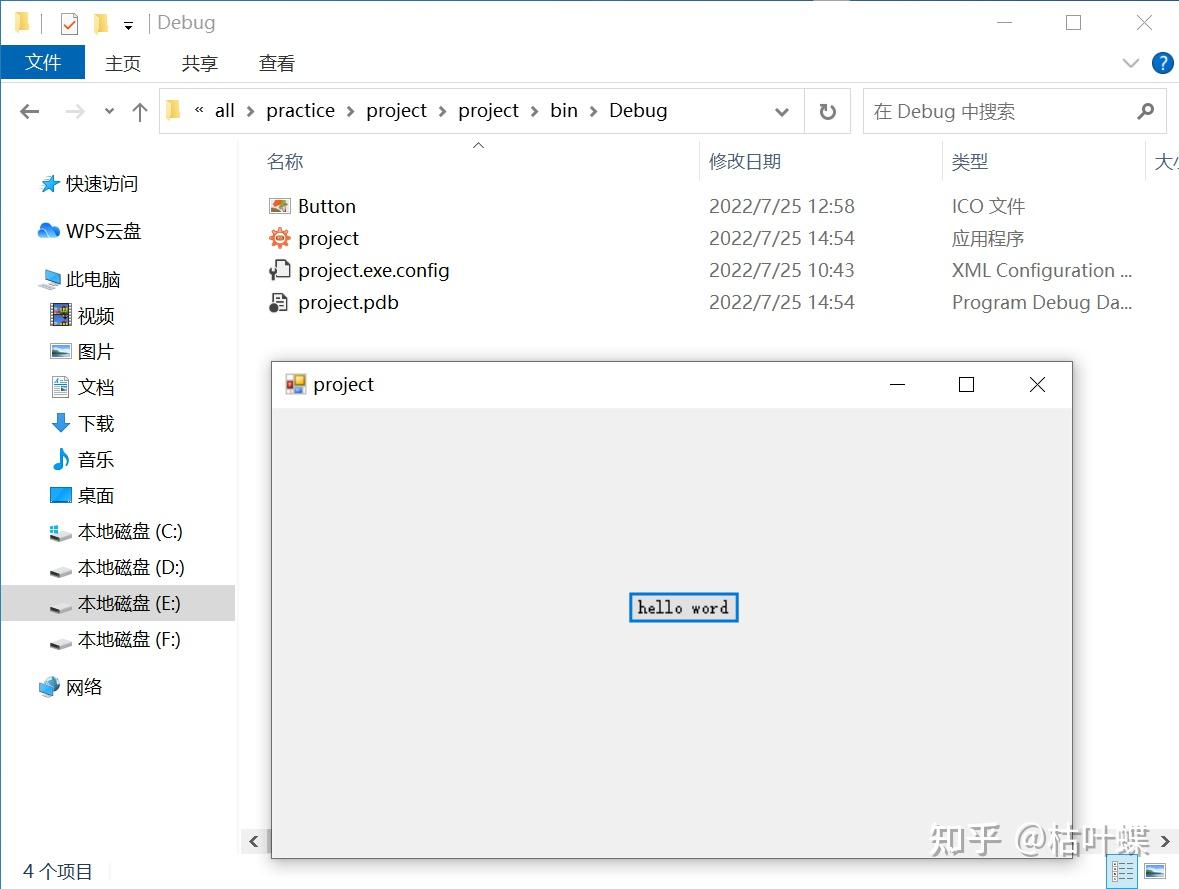Click the WPS云盘 cloud icon in the sidebar

click(49, 231)
